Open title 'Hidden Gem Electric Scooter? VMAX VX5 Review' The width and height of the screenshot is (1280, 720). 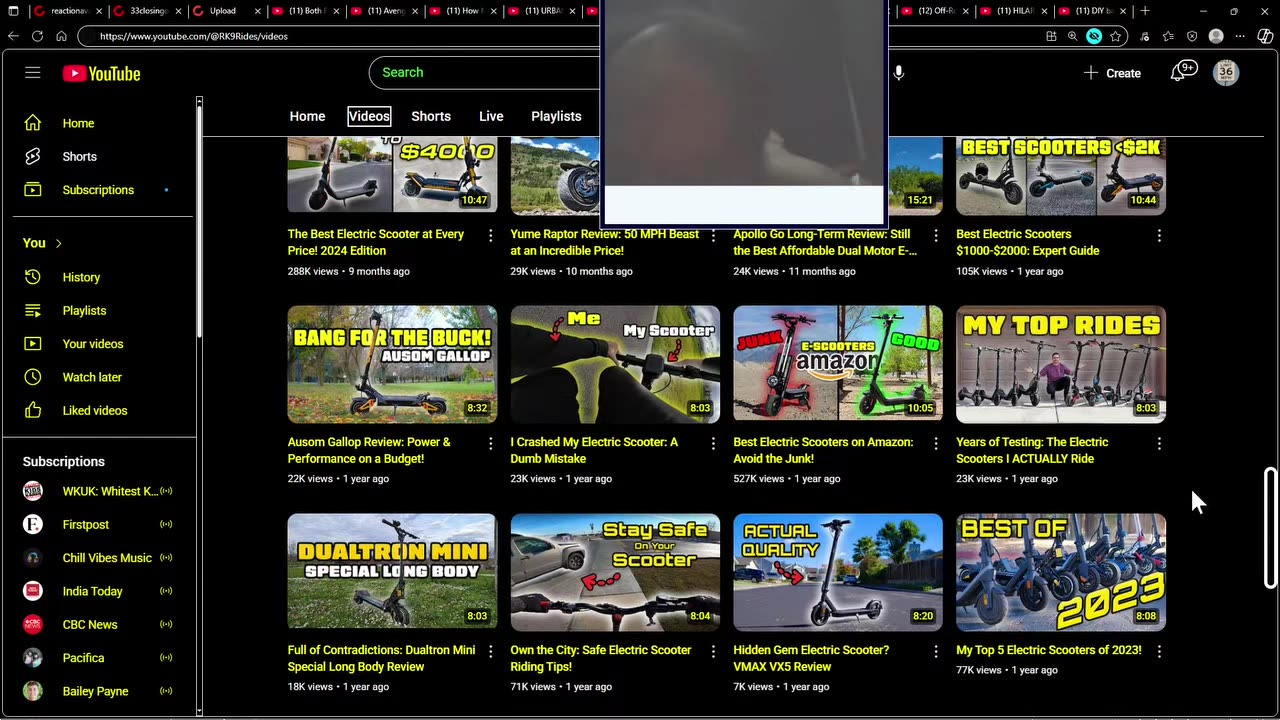point(811,658)
